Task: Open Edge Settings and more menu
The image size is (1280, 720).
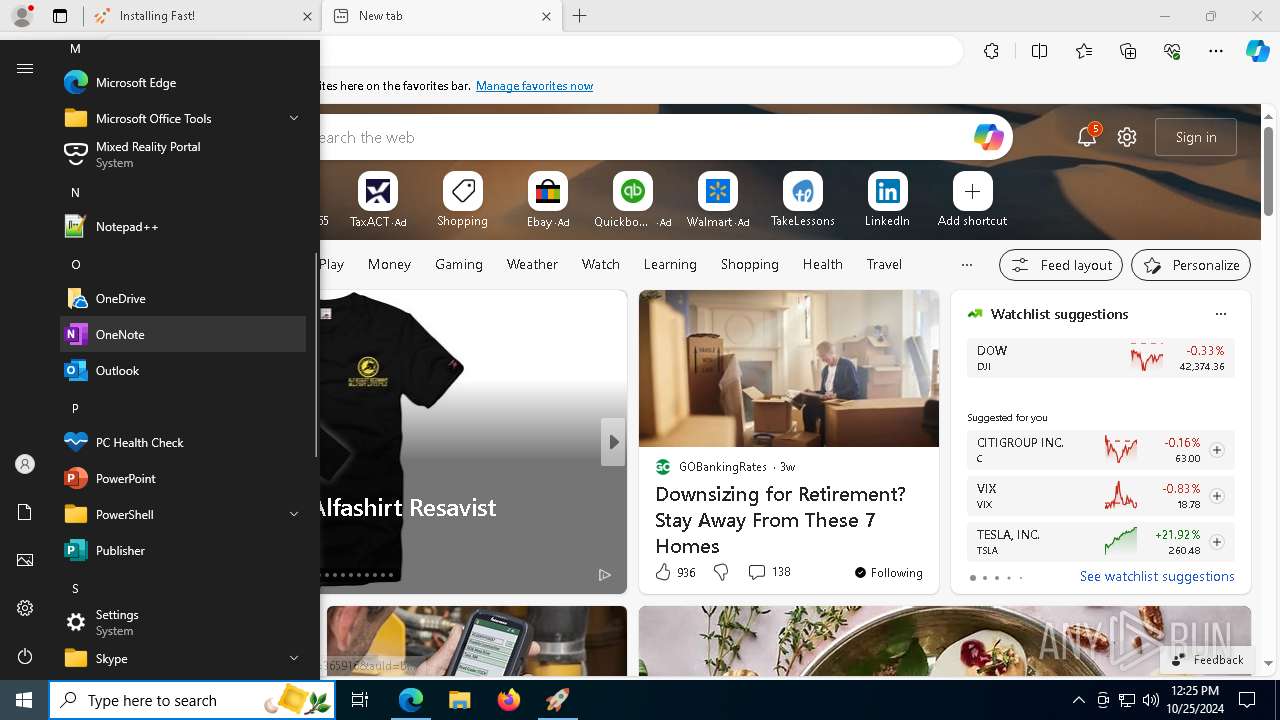Action: 1216,52
